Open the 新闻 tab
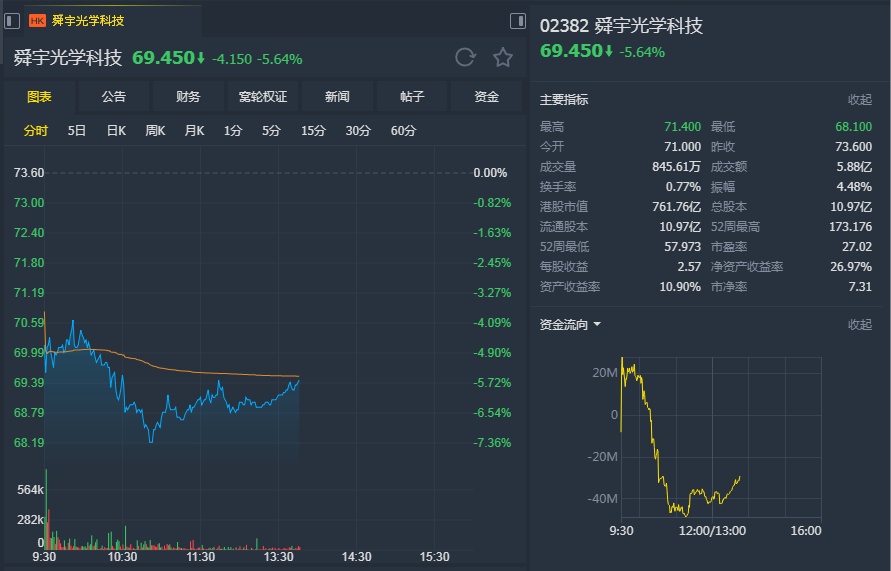This screenshot has height=571, width=891. coord(337,96)
